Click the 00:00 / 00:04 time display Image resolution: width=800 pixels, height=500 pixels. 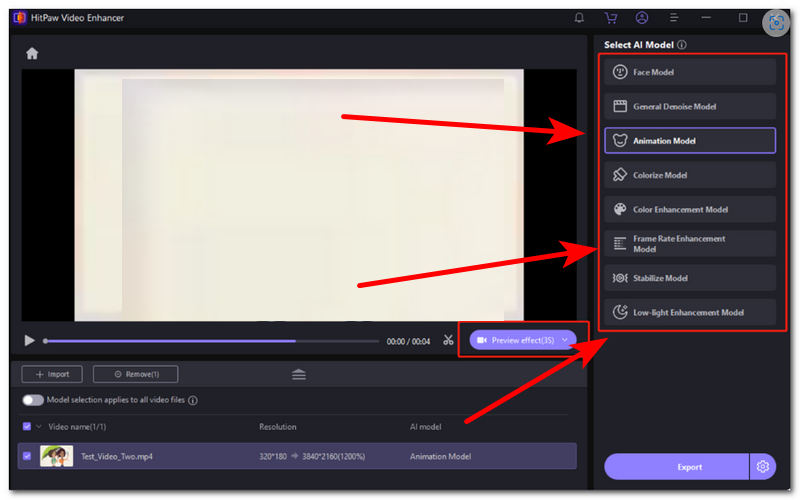(408, 341)
